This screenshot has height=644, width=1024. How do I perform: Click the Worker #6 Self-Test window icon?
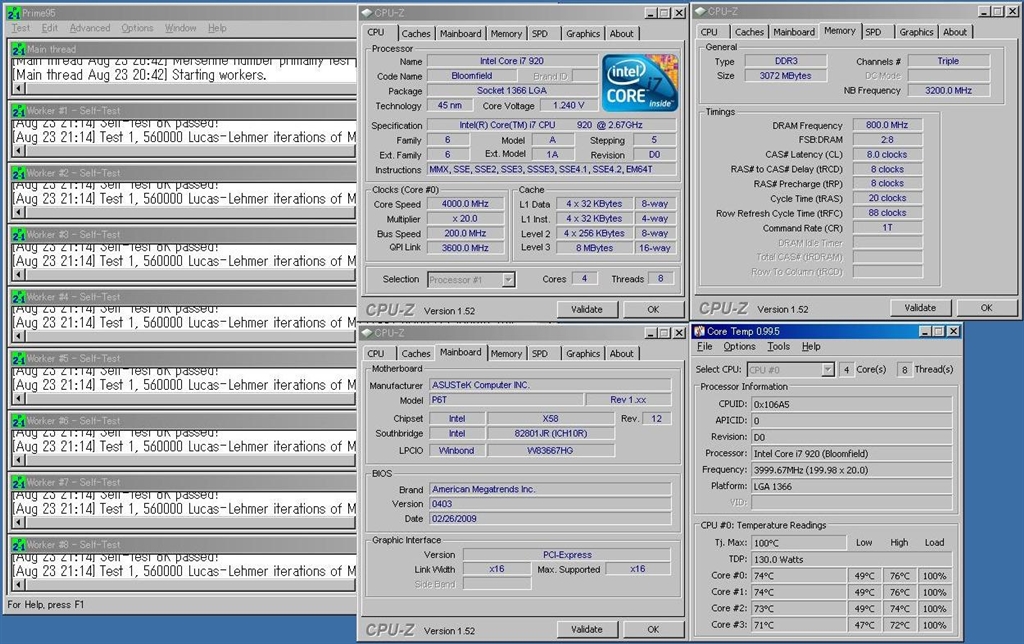coord(18,421)
